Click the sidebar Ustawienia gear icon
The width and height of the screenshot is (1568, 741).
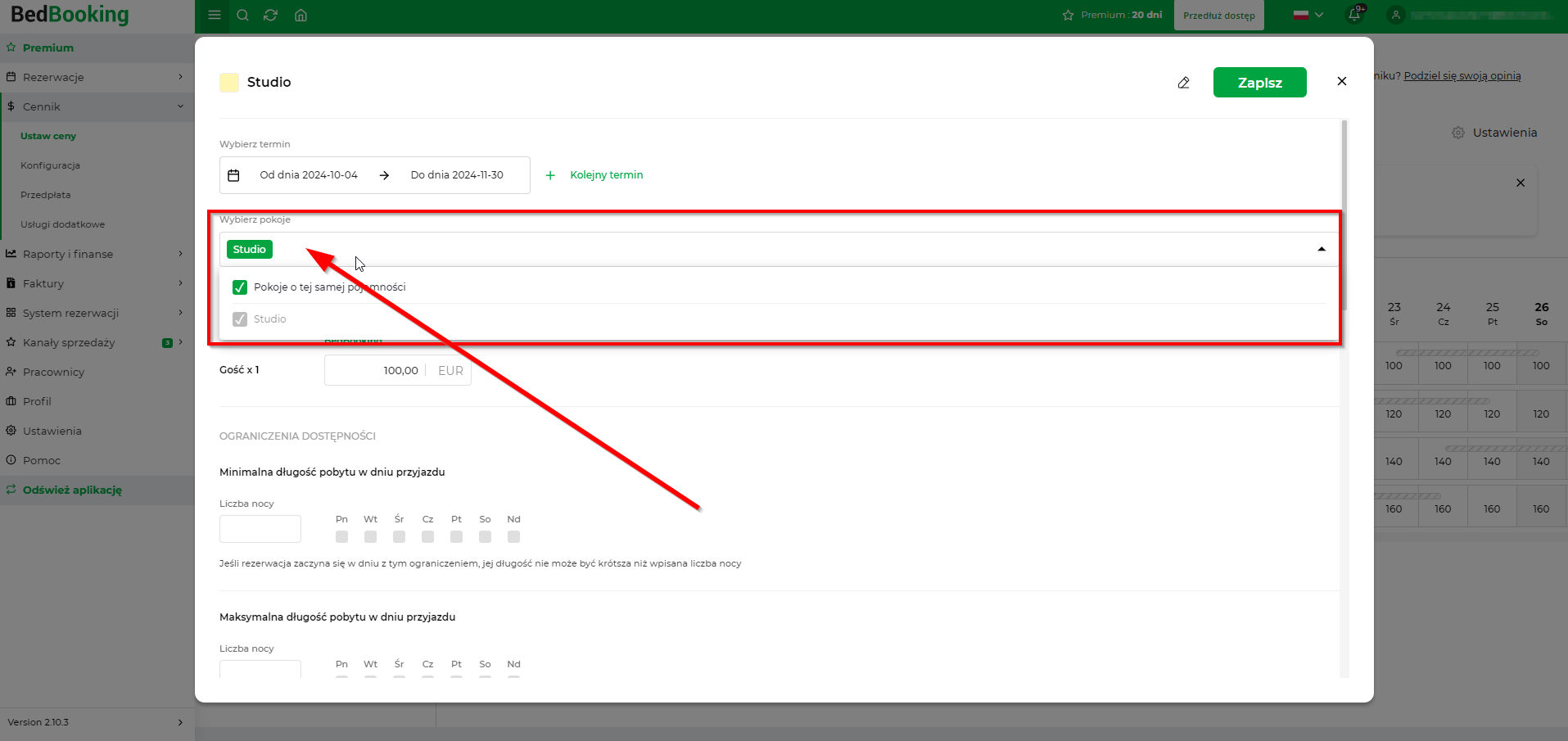pos(11,431)
